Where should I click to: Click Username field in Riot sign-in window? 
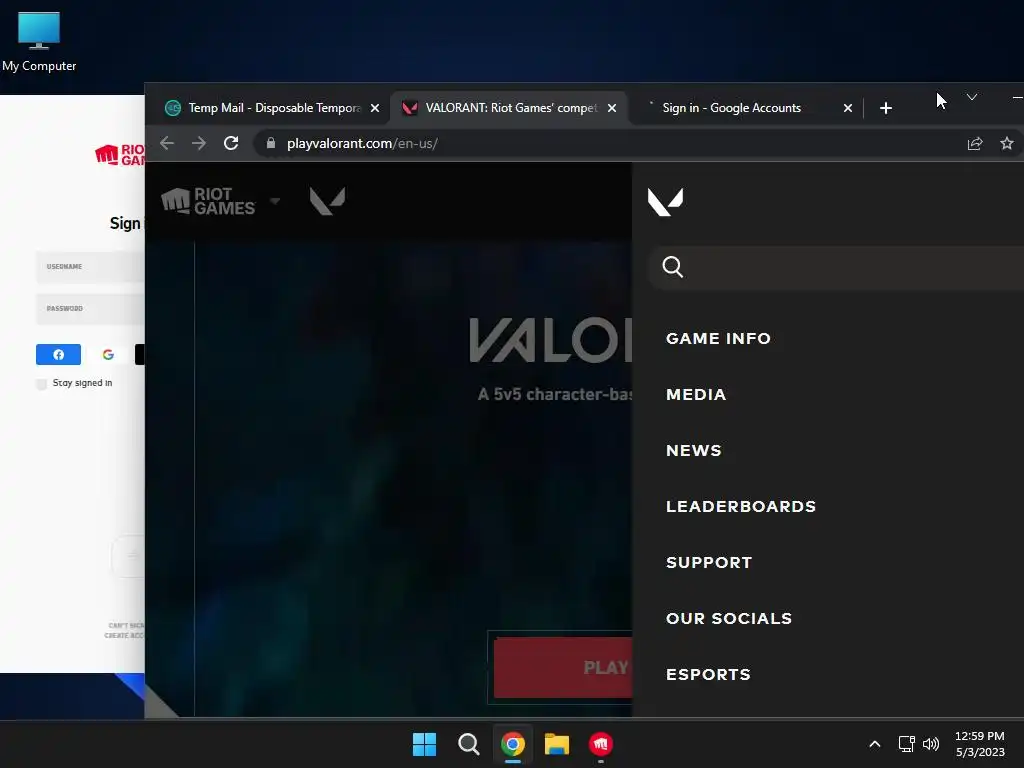pos(90,266)
